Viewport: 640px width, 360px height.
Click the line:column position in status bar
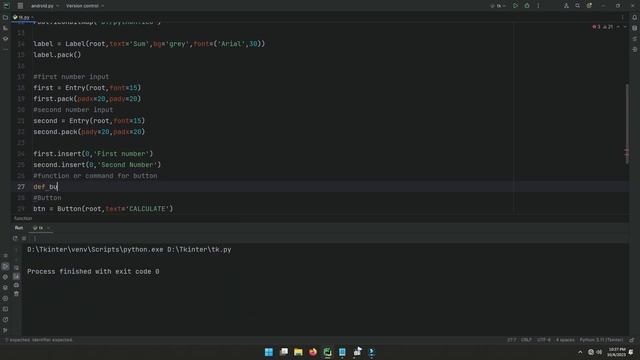[x=511, y=340]
